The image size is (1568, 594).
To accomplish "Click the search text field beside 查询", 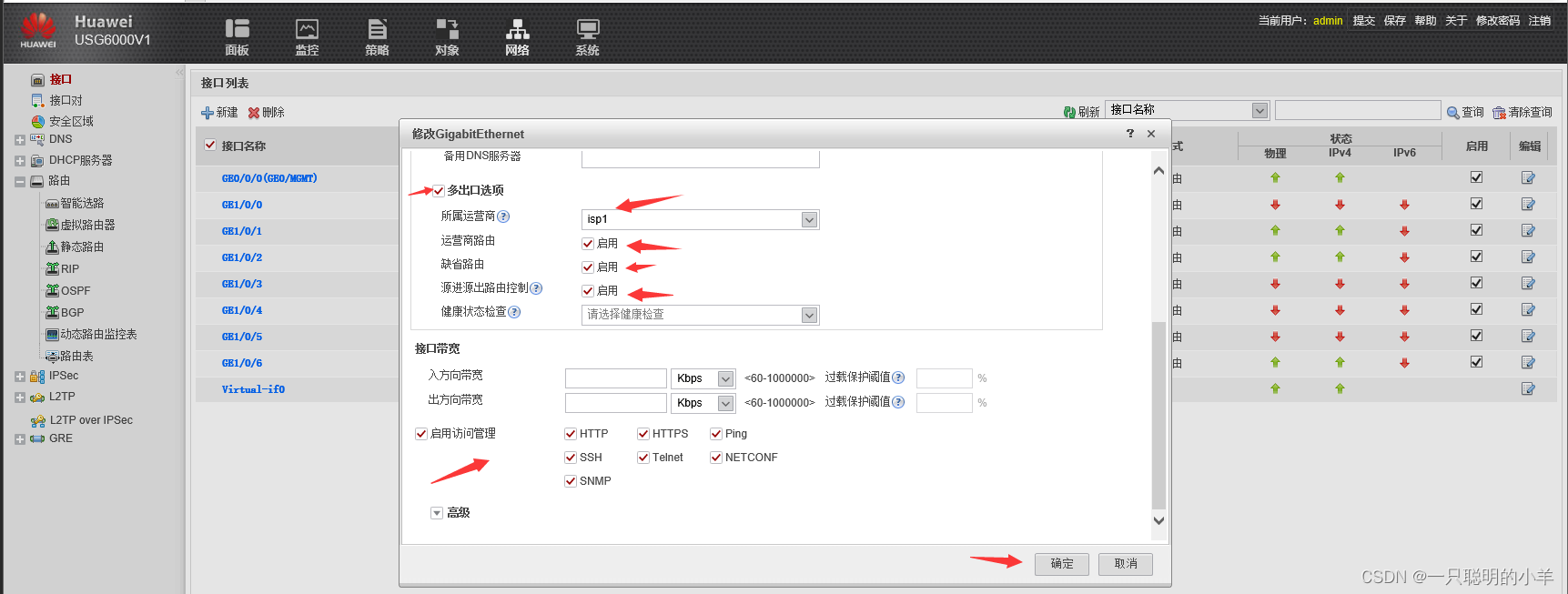I will tap(1358, 110).
